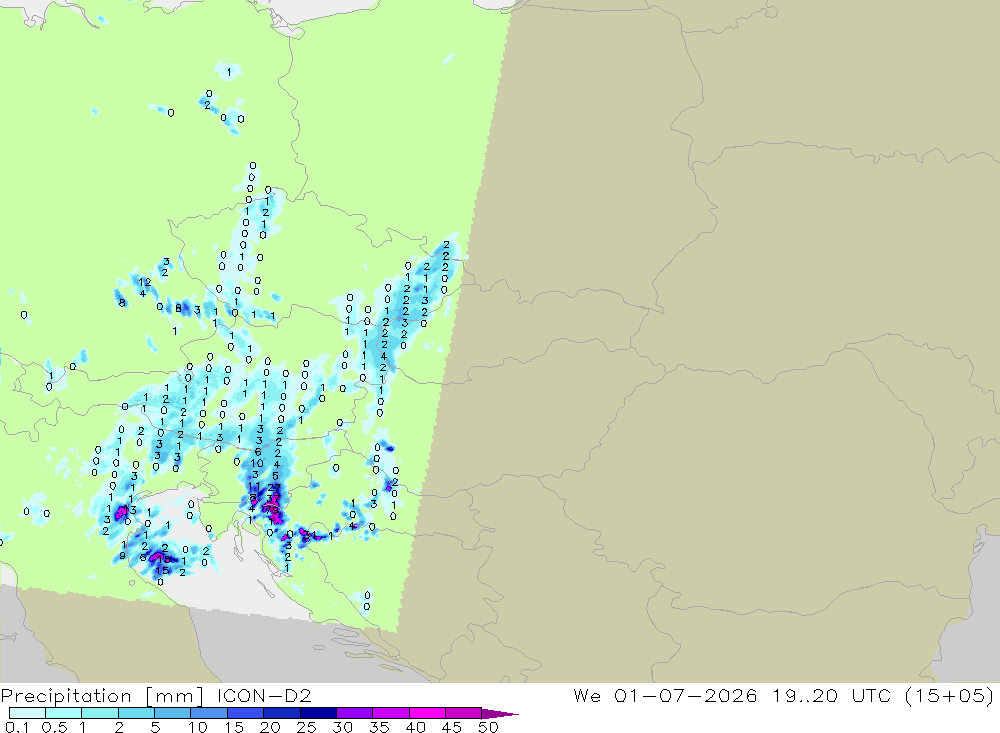
Task: Click the map precipitation value '12'
Action: pos(145,282)
